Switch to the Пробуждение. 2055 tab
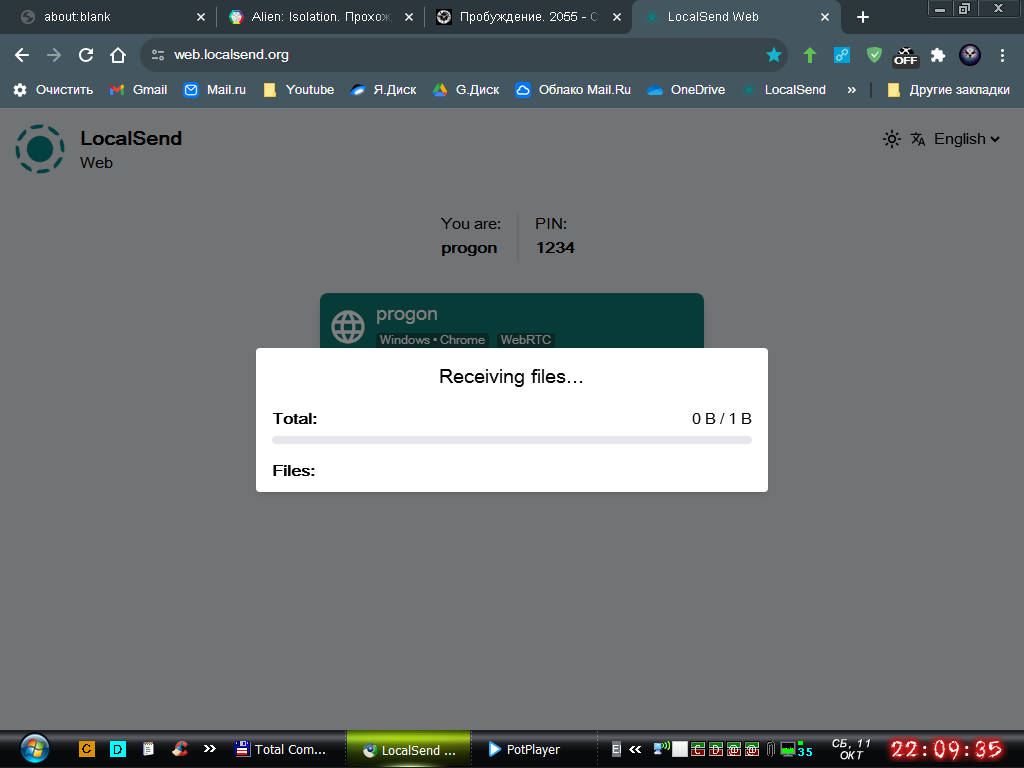 pos(526,17)
